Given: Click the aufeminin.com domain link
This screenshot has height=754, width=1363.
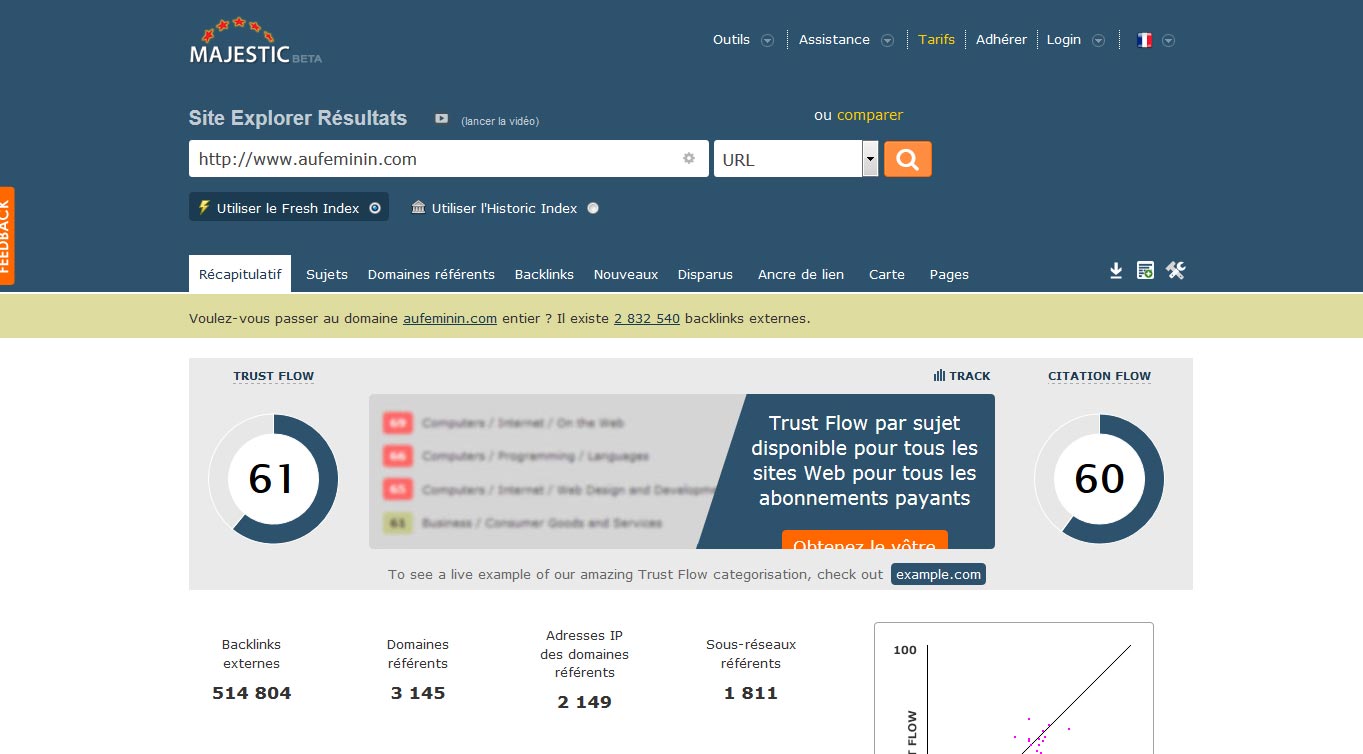Looking at the screenshot, I should coord(450,319).
